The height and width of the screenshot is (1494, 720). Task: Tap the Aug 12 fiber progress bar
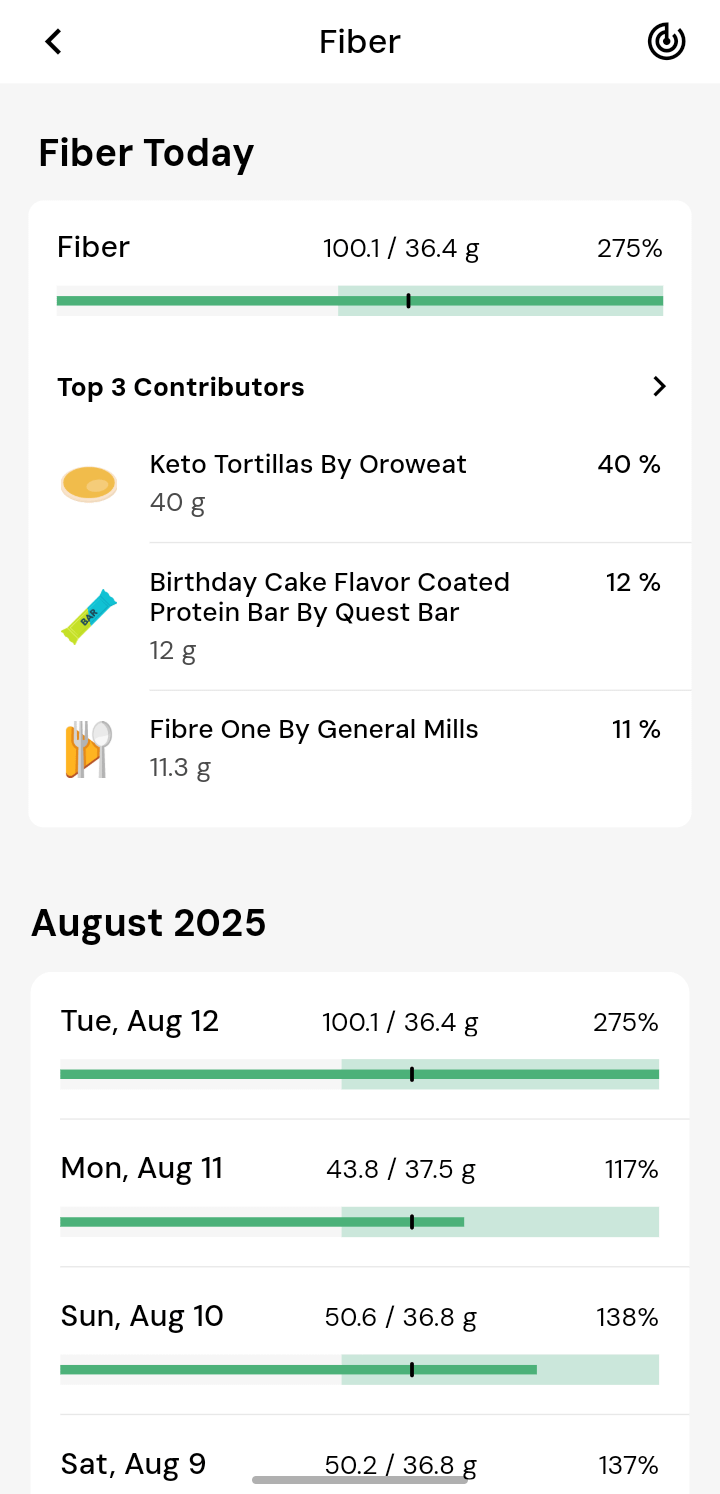coord(360,1074)
